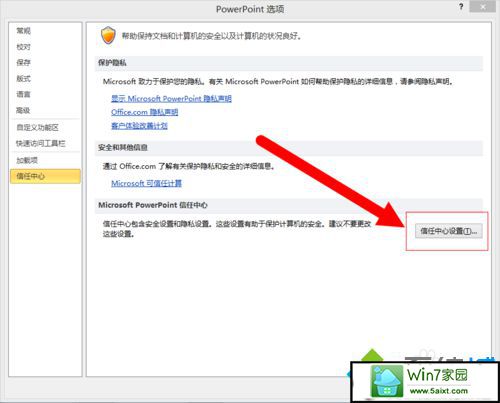The height and width of the screenshot is (403, 500).
Task: Open the 客户体验改善计划 link
Action: [139, 126]
